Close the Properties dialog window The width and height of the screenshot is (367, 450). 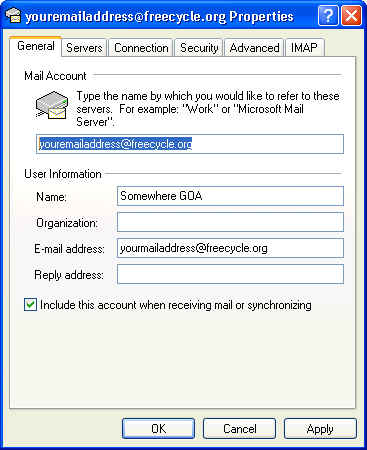(351, 15)
